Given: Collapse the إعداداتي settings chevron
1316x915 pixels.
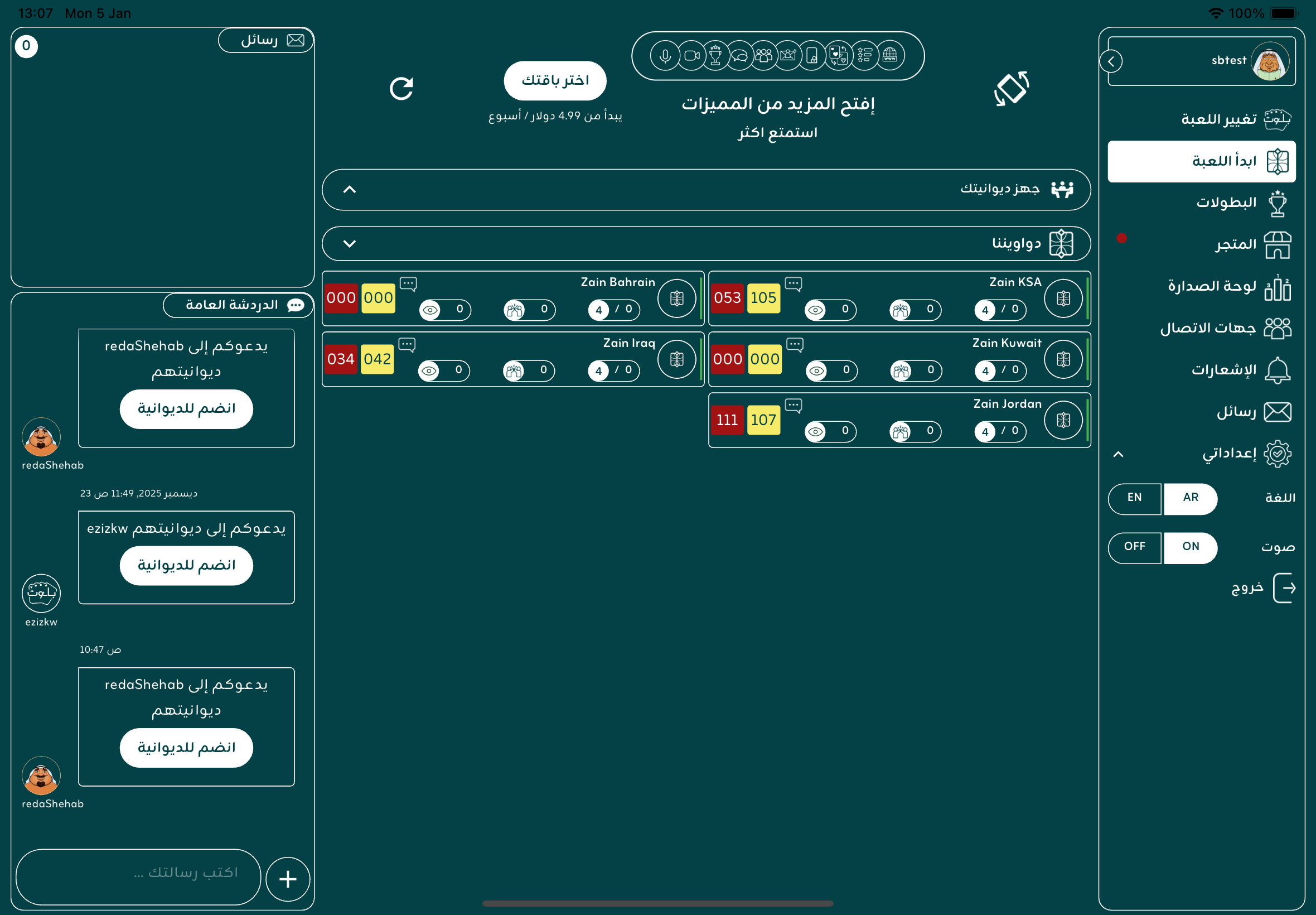Looking at the screenshot, I should (1118, 454).
